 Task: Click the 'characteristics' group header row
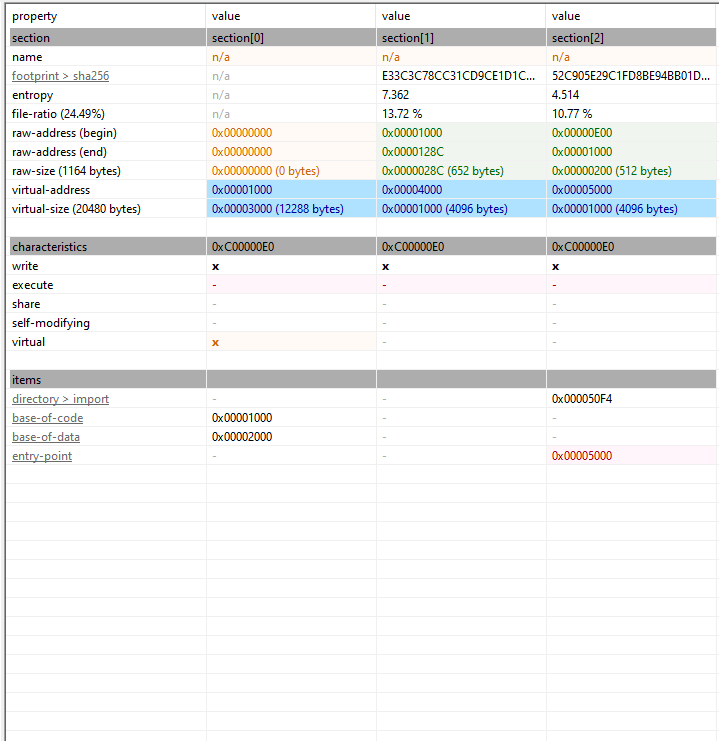point(49,247)
